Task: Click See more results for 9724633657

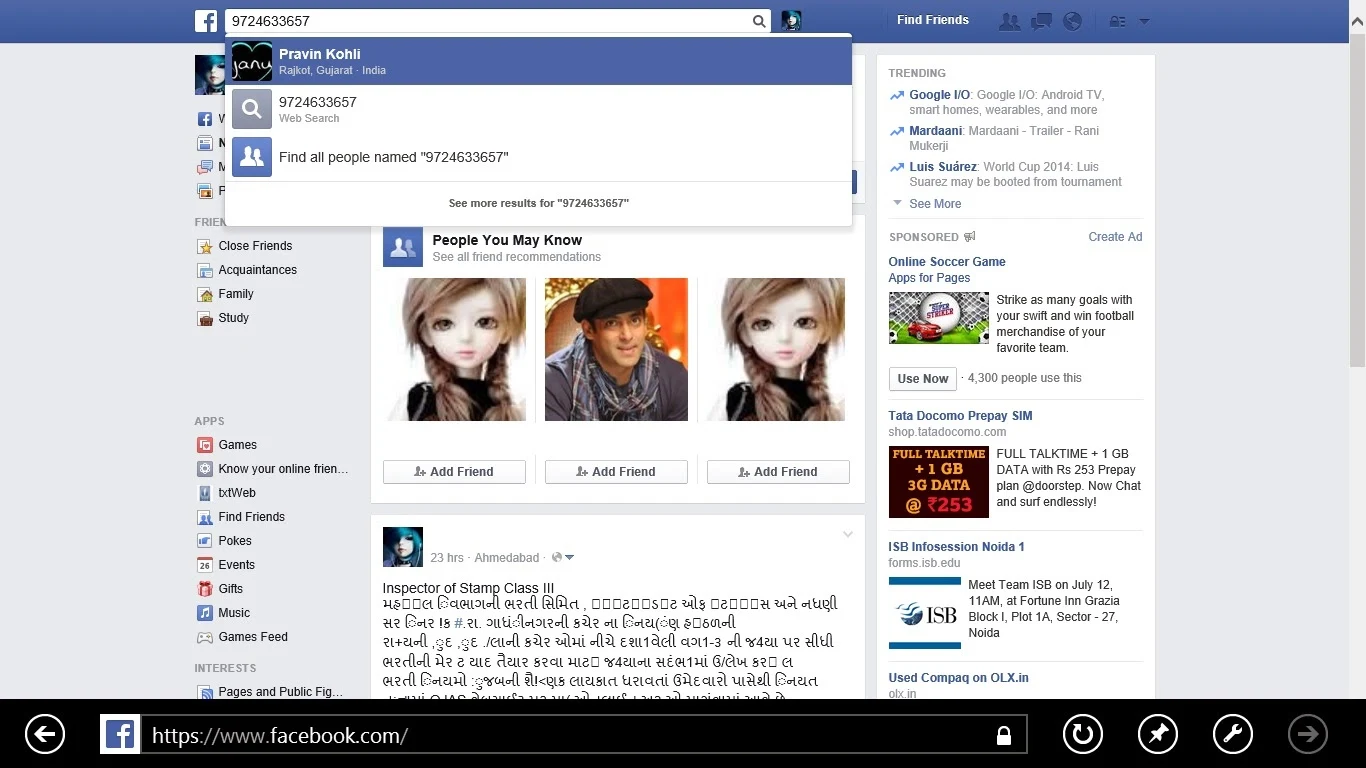Action: coord(539,203)
